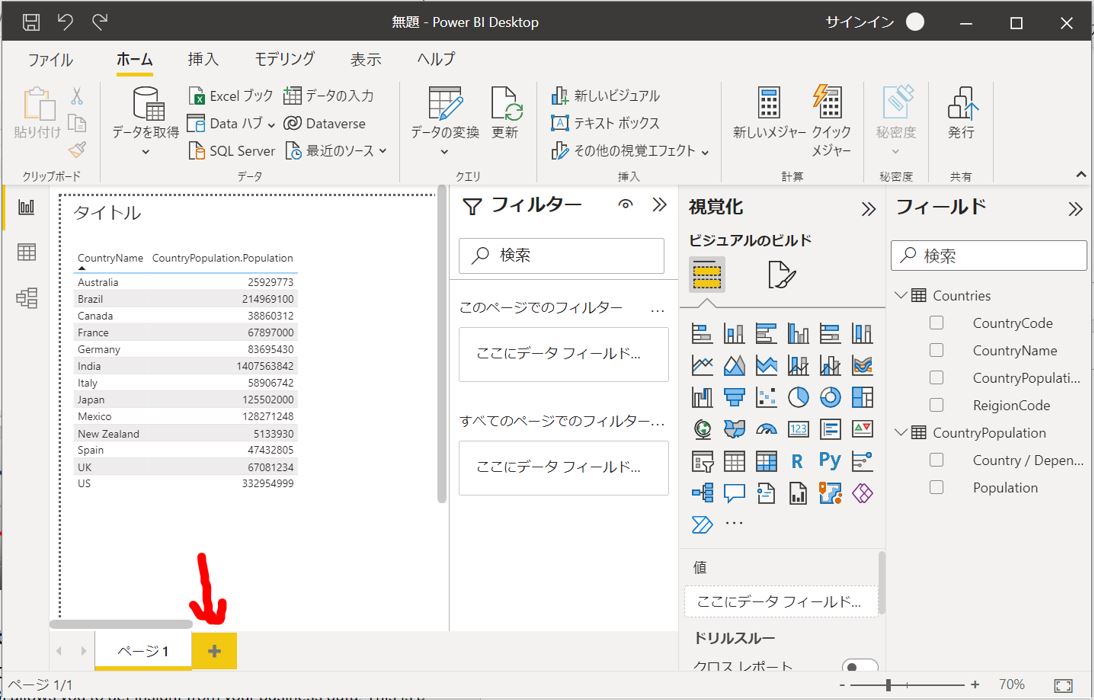1094x700 pixels.
Task: Collapse the フィールド pane
Action: tap(1075, 209)
